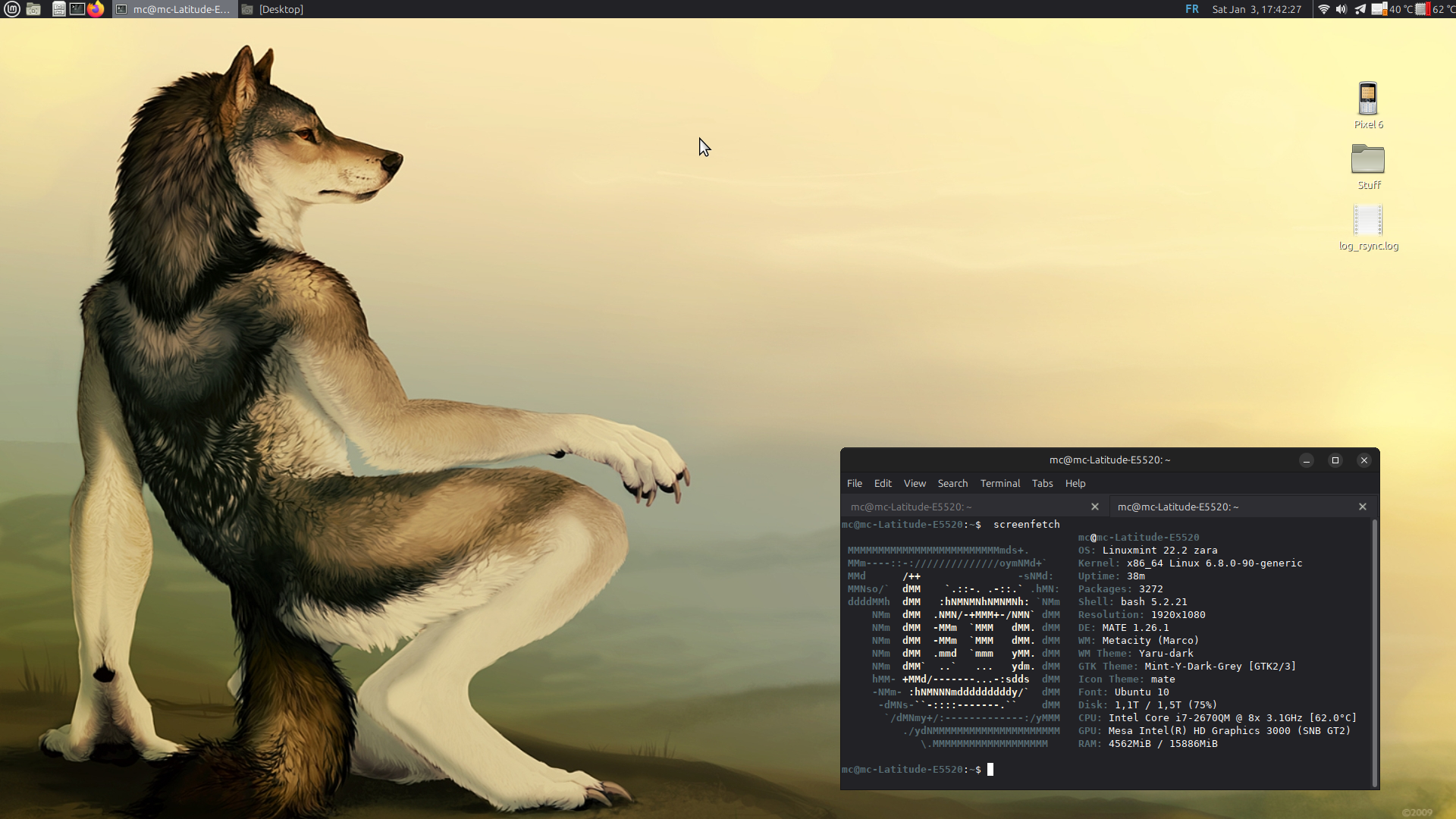Click the terminal's vertical scrollbar
Viewport: 1456px width, 819px height.
tap(1374, 652)
